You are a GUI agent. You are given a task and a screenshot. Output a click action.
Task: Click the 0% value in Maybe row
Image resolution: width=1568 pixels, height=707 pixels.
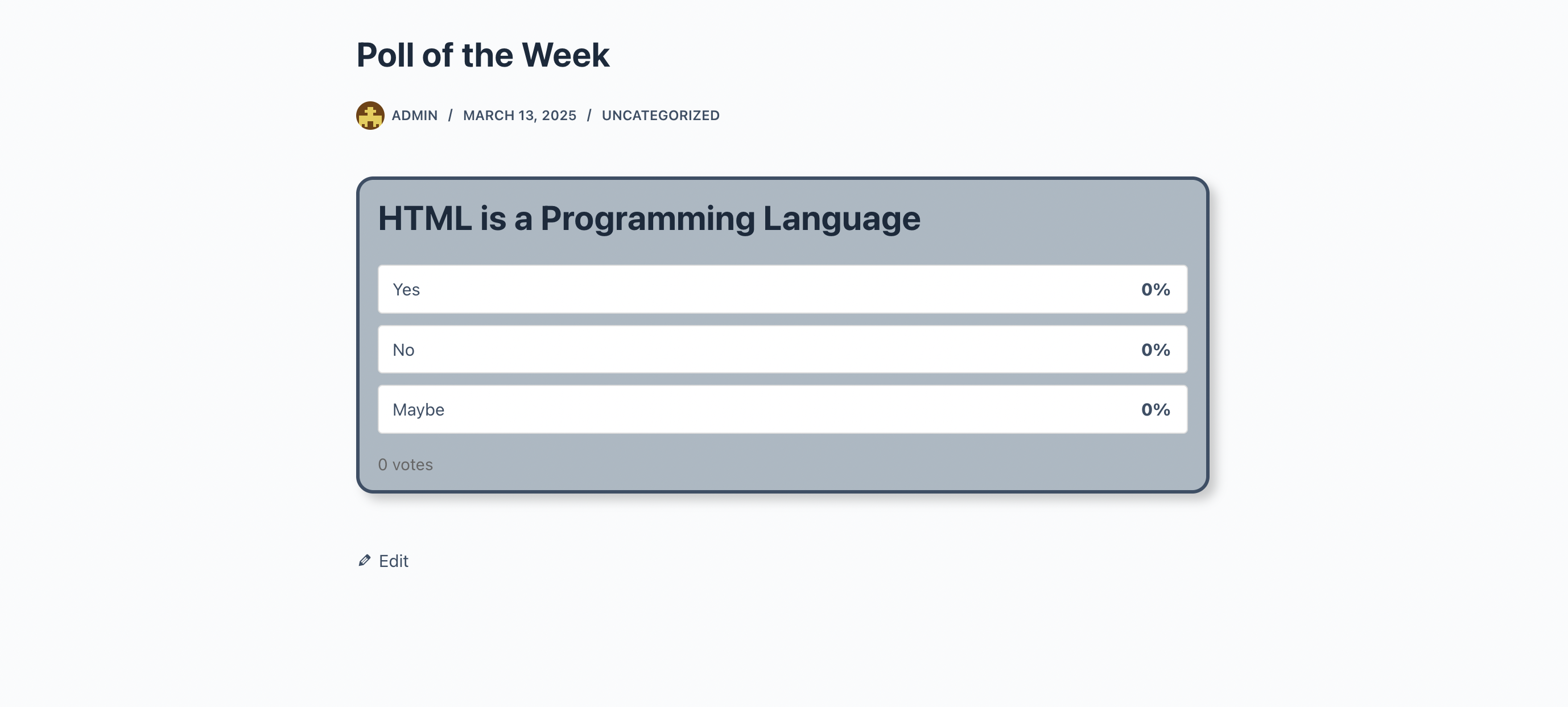[x=1156, y=409]
